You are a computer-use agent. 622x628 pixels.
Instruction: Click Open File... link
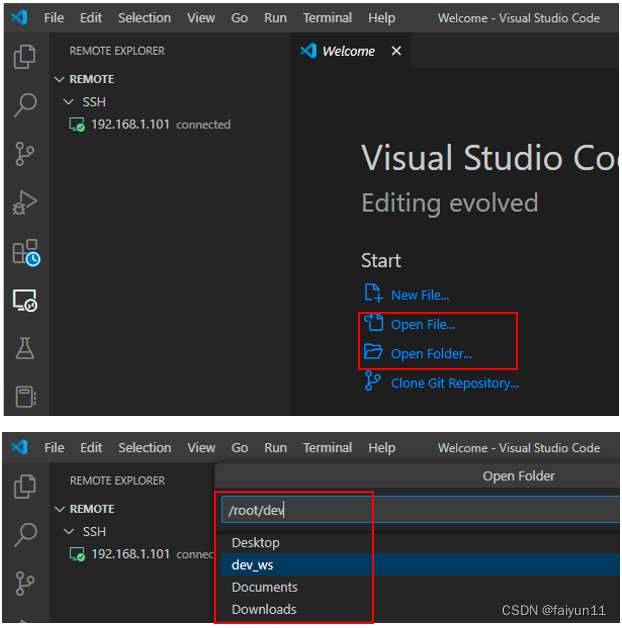(423, 324)
